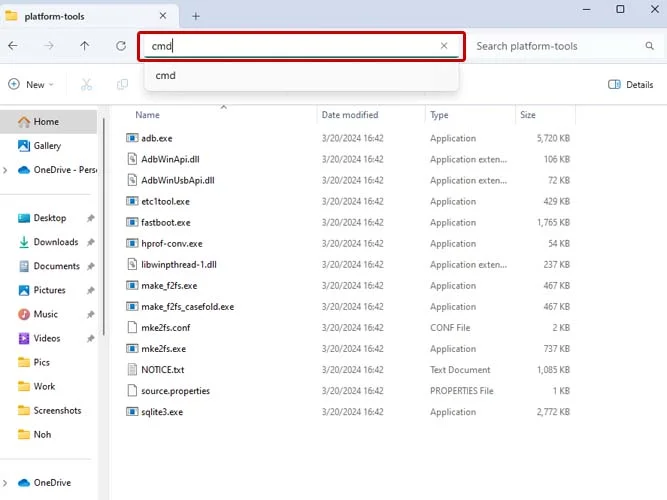Screen dimensions: 667x500
Task: Select source.properties file
Action: point(176,391)
